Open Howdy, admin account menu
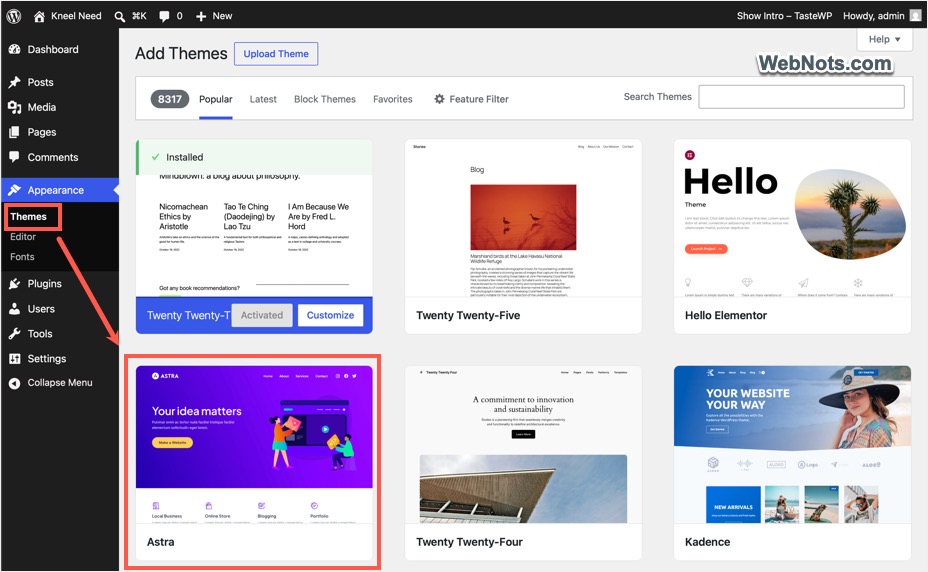This screenshot has height=572, width=928. pyautogui.click(x=882, y=16)
